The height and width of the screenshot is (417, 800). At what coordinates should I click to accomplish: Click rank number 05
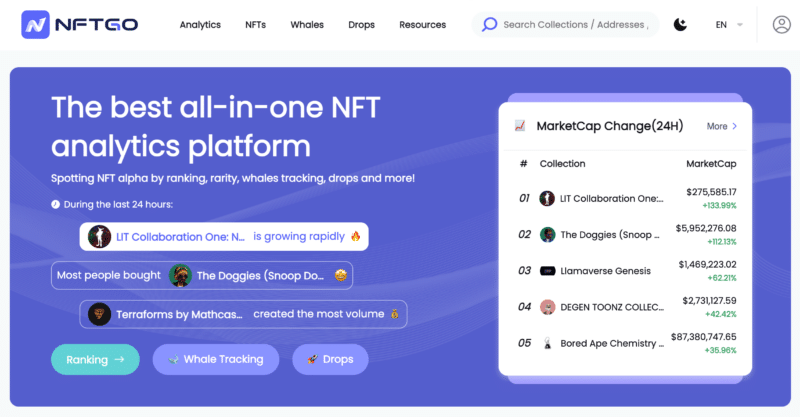tap(524, 343)
